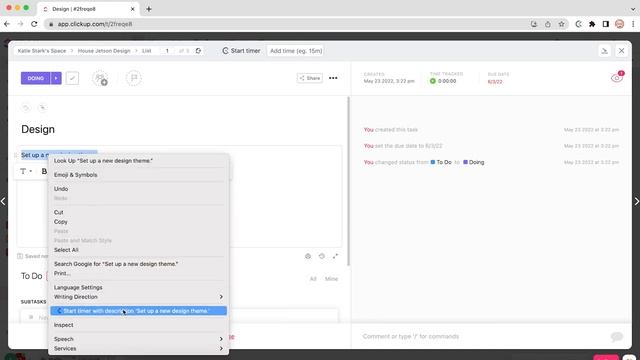Go to the previous task with left arrow

point(3,202)
